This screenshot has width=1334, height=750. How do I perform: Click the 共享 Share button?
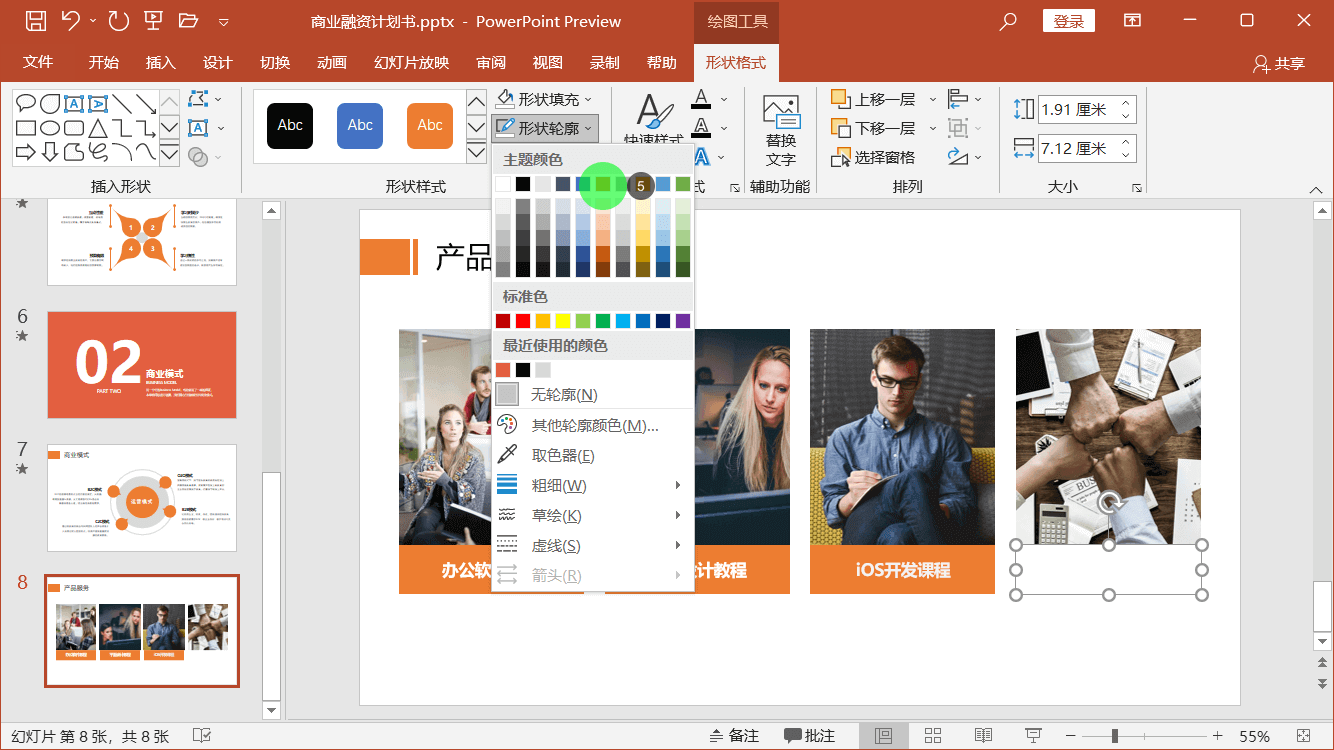(1279, 63)
